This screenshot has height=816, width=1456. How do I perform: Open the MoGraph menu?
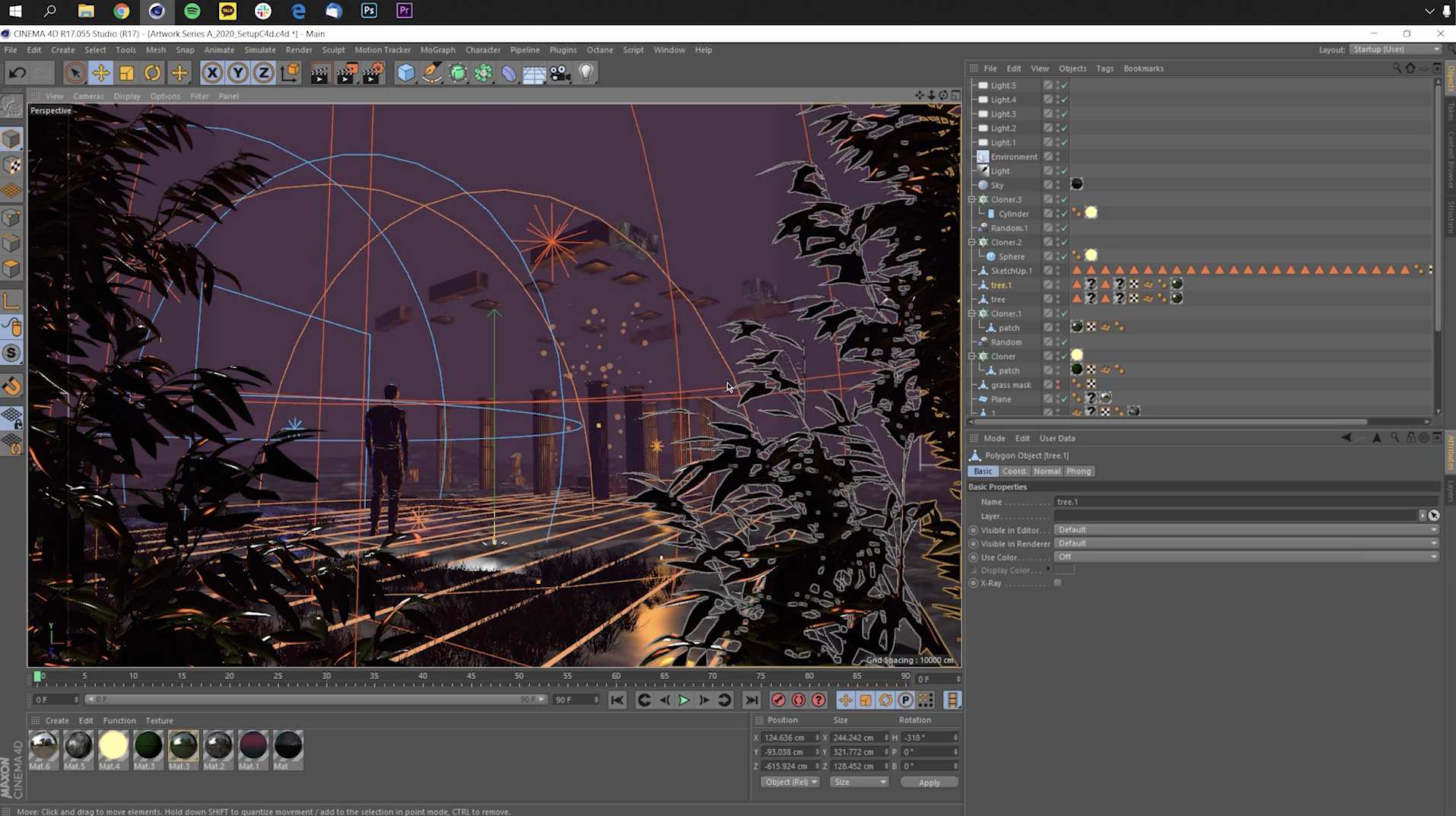pos(437,49)
